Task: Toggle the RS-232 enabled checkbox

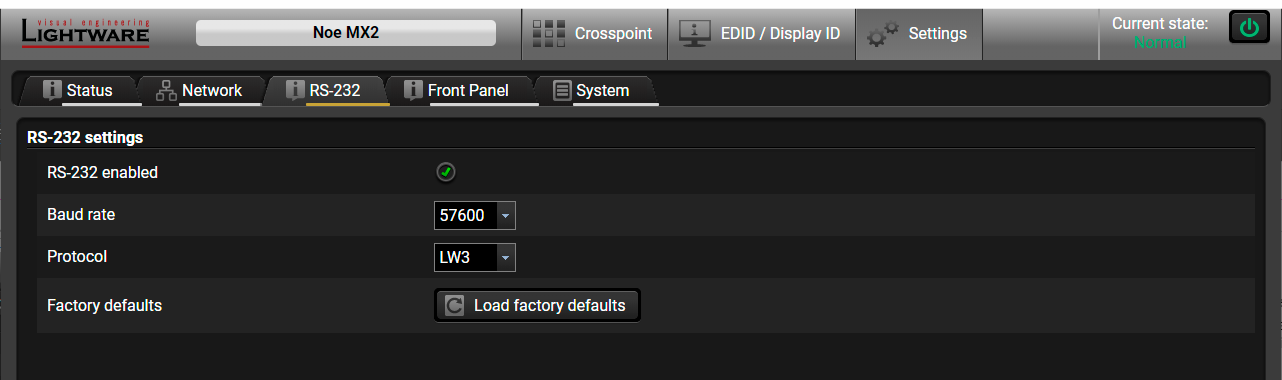Action: 446,172
